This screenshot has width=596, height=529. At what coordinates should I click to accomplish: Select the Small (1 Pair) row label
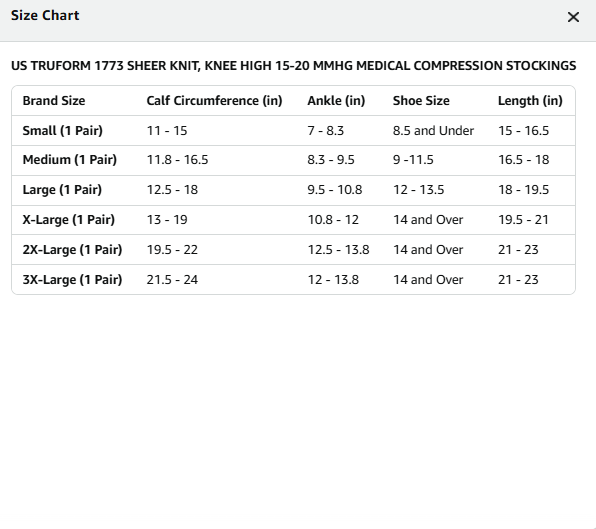(63, 131)
